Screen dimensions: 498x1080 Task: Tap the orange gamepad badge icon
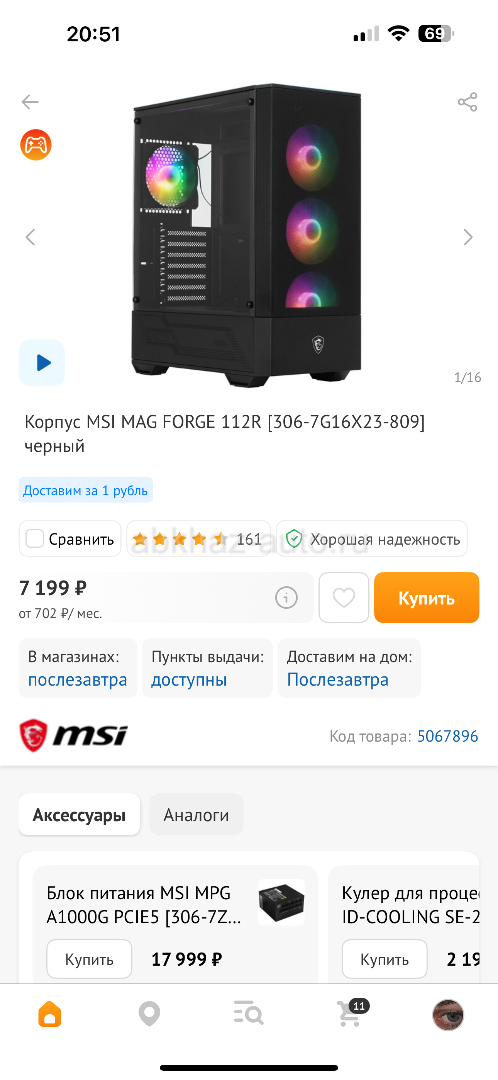[36, 145]
